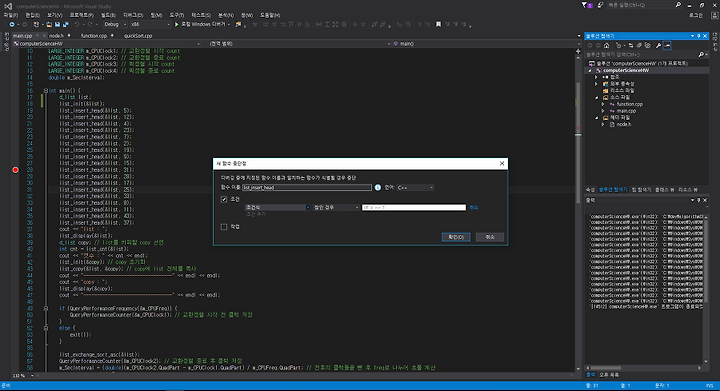Click the save all files icon
The width and height of the screenshot is (720, 391).
pos(66,24)
